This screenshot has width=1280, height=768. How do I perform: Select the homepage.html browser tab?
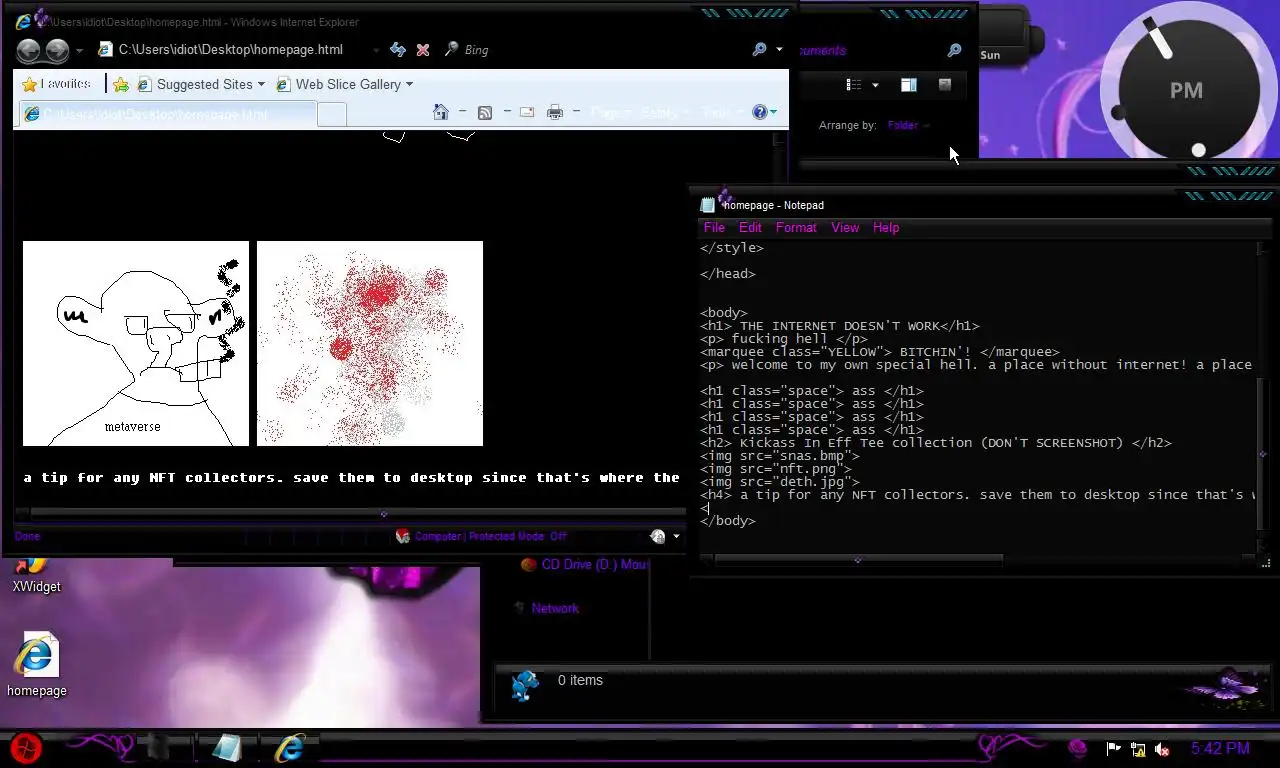point(166,114)
